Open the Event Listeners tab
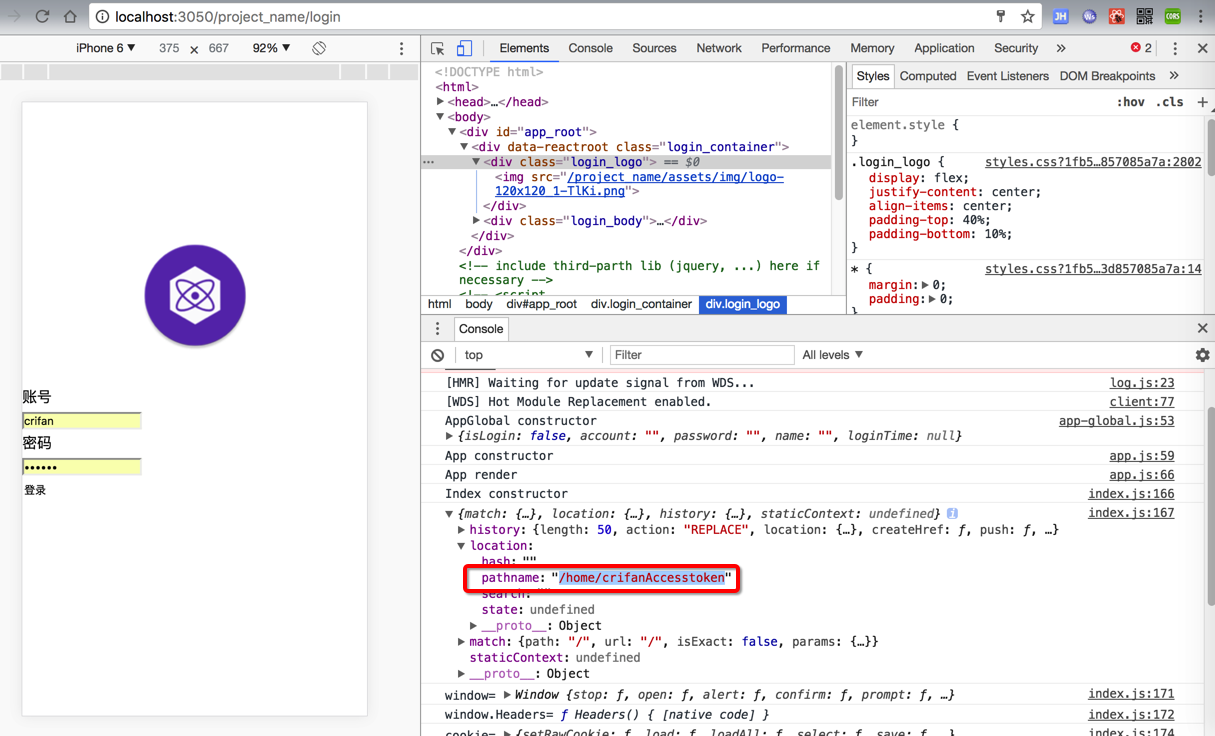1215x736 pixels. (x=1008, y=76)
